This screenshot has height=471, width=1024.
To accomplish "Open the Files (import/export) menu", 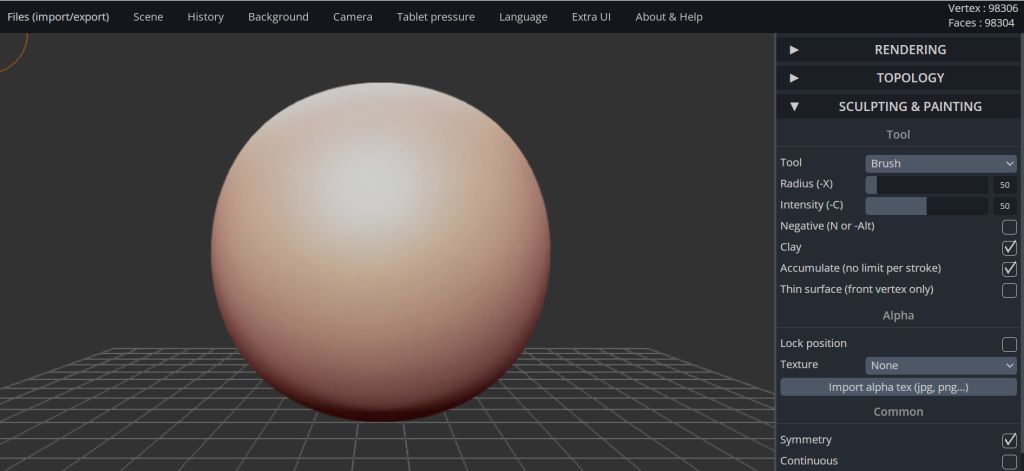I will 58,17.
